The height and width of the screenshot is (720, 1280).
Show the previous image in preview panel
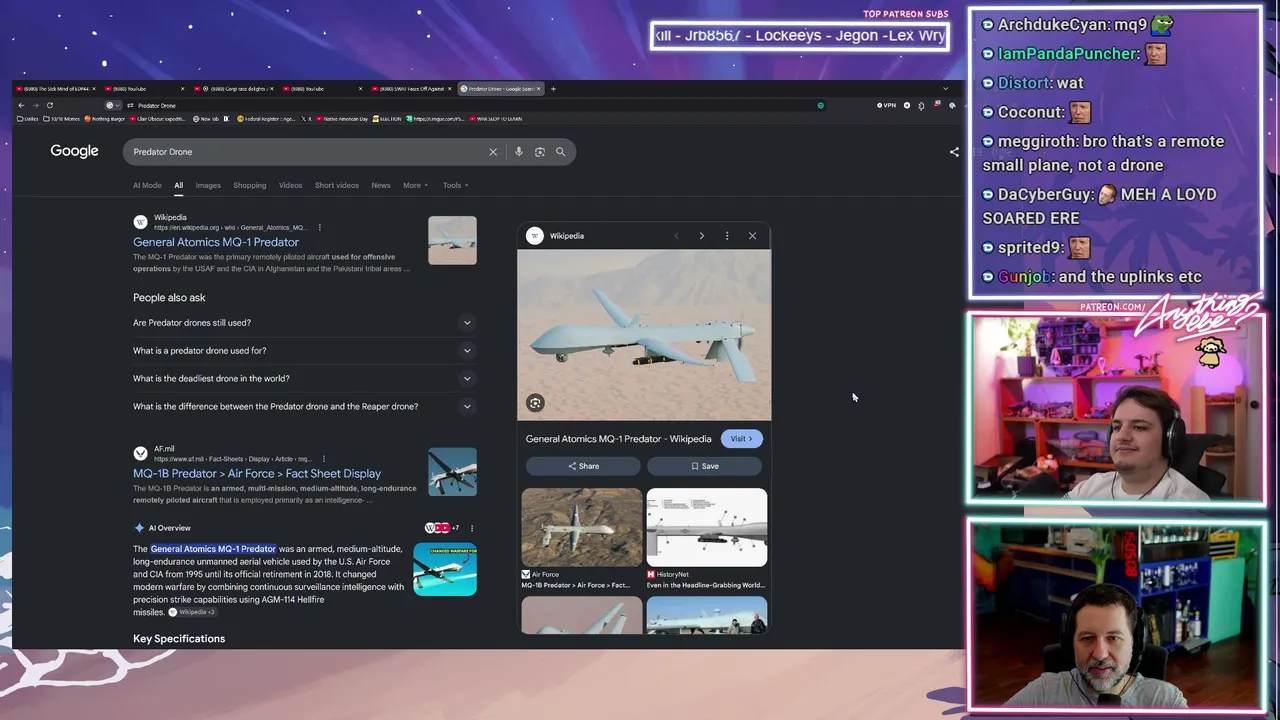coord(676,236)
